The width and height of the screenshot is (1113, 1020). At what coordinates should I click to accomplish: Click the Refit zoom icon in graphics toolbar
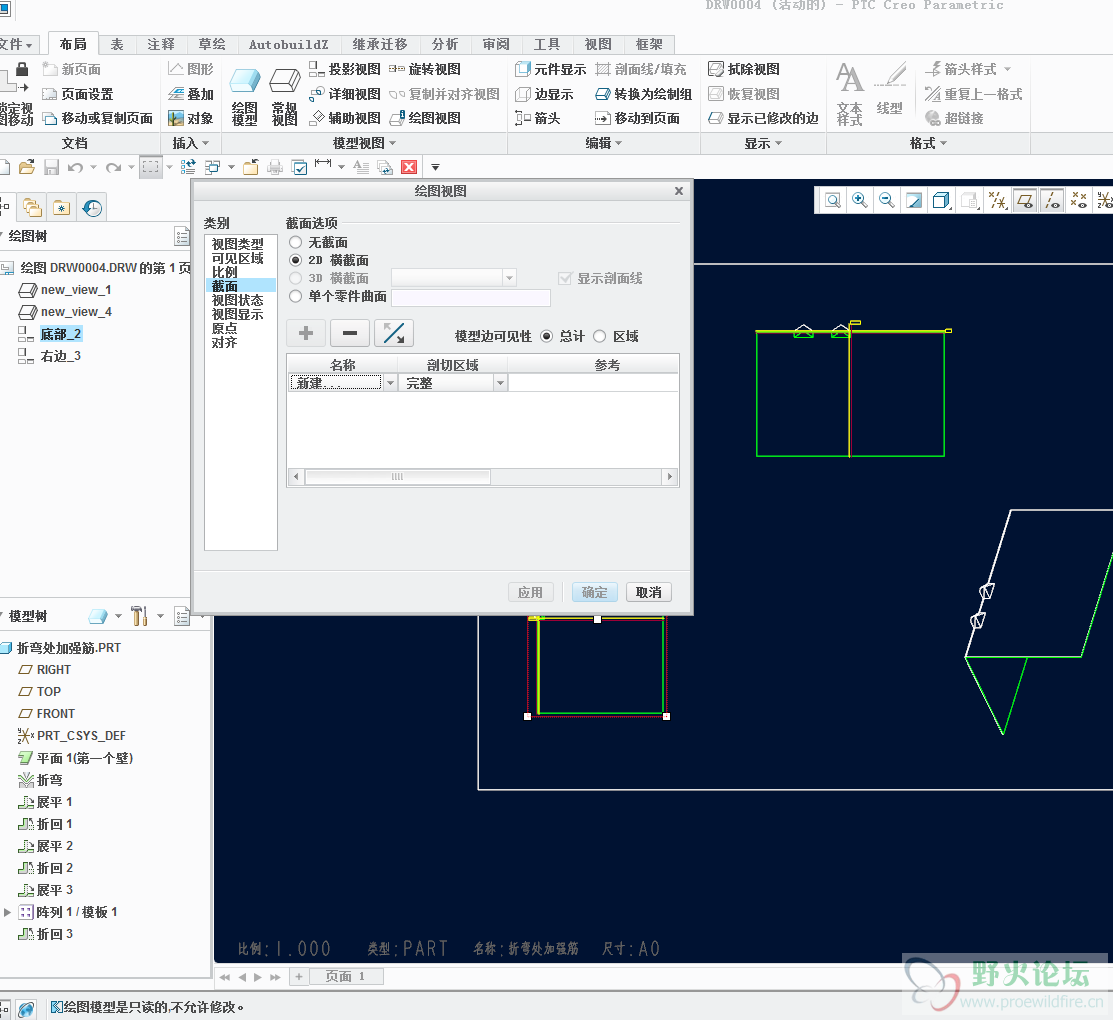[833, 201]
